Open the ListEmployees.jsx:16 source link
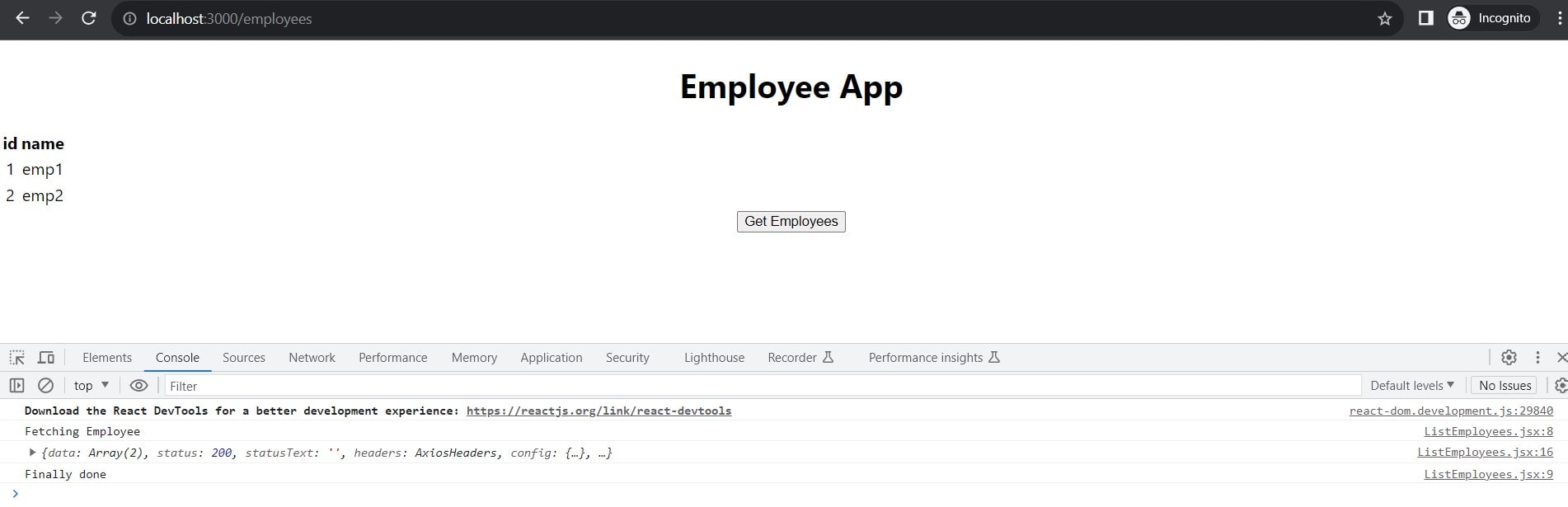The width and height of the screenshot is (1568, 507). (1486, 453)
